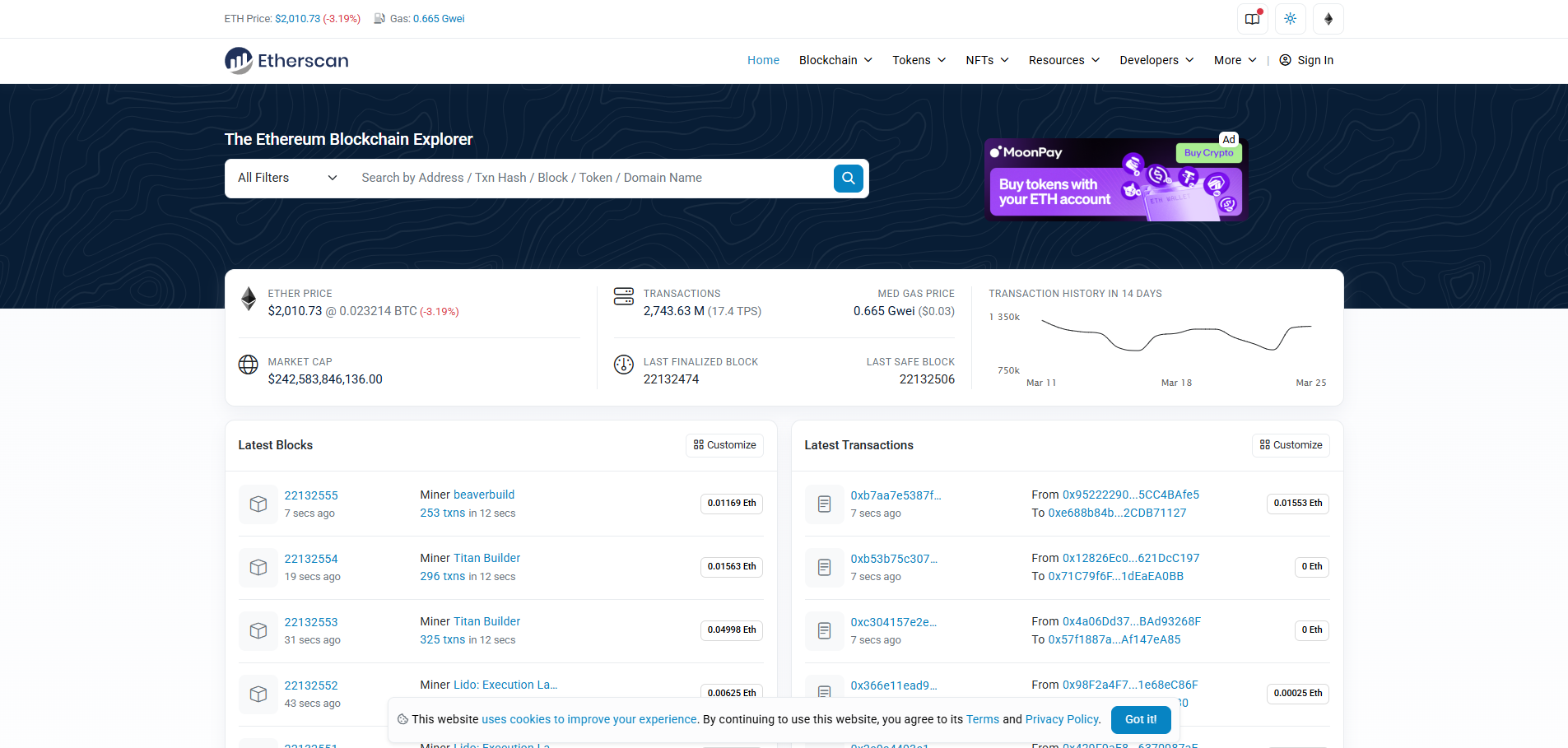Image resolution: width=1568 pixels, height=748 pixels.
Task: Click the Etherscan logo
Action: (286, 60)
